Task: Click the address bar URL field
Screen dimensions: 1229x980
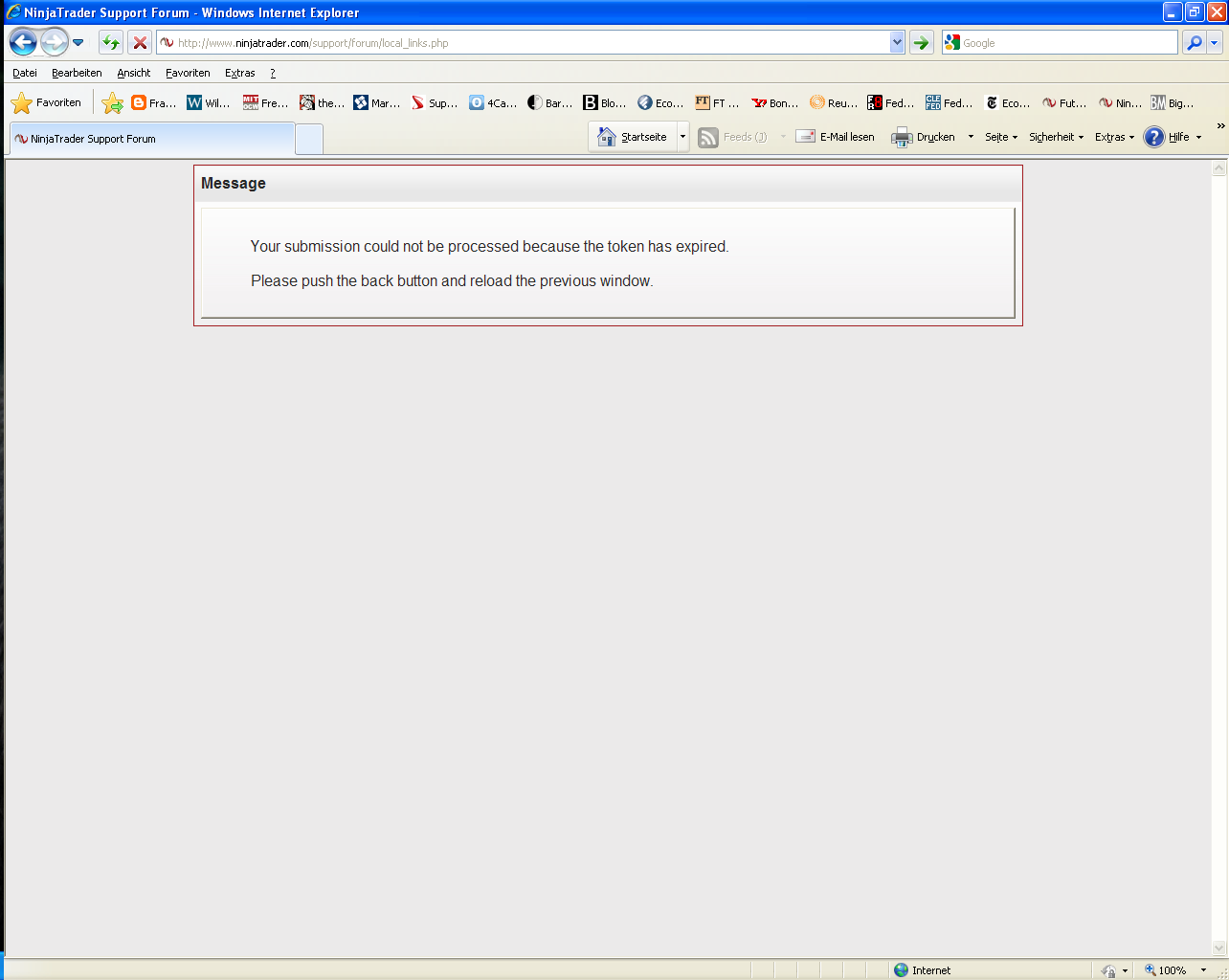Action: (x=524, y=42)
